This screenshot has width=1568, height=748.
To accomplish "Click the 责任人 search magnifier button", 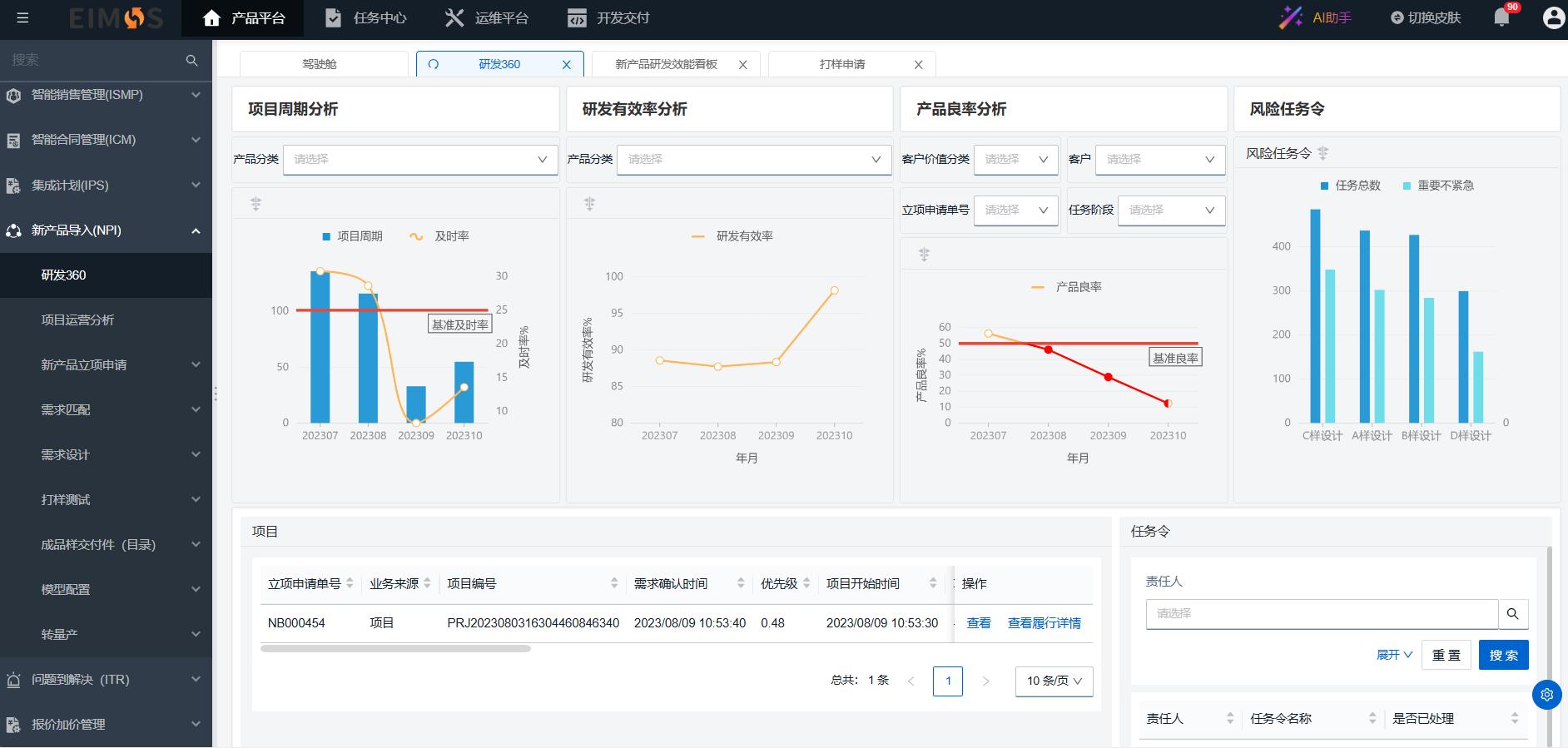I will (x=1512, y=614).
